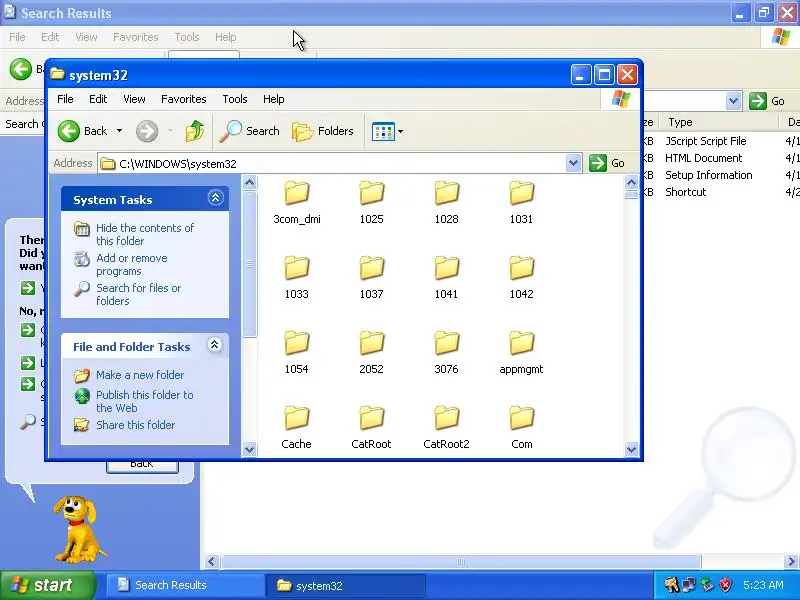Select the 1033 folder

coord(296,278)
